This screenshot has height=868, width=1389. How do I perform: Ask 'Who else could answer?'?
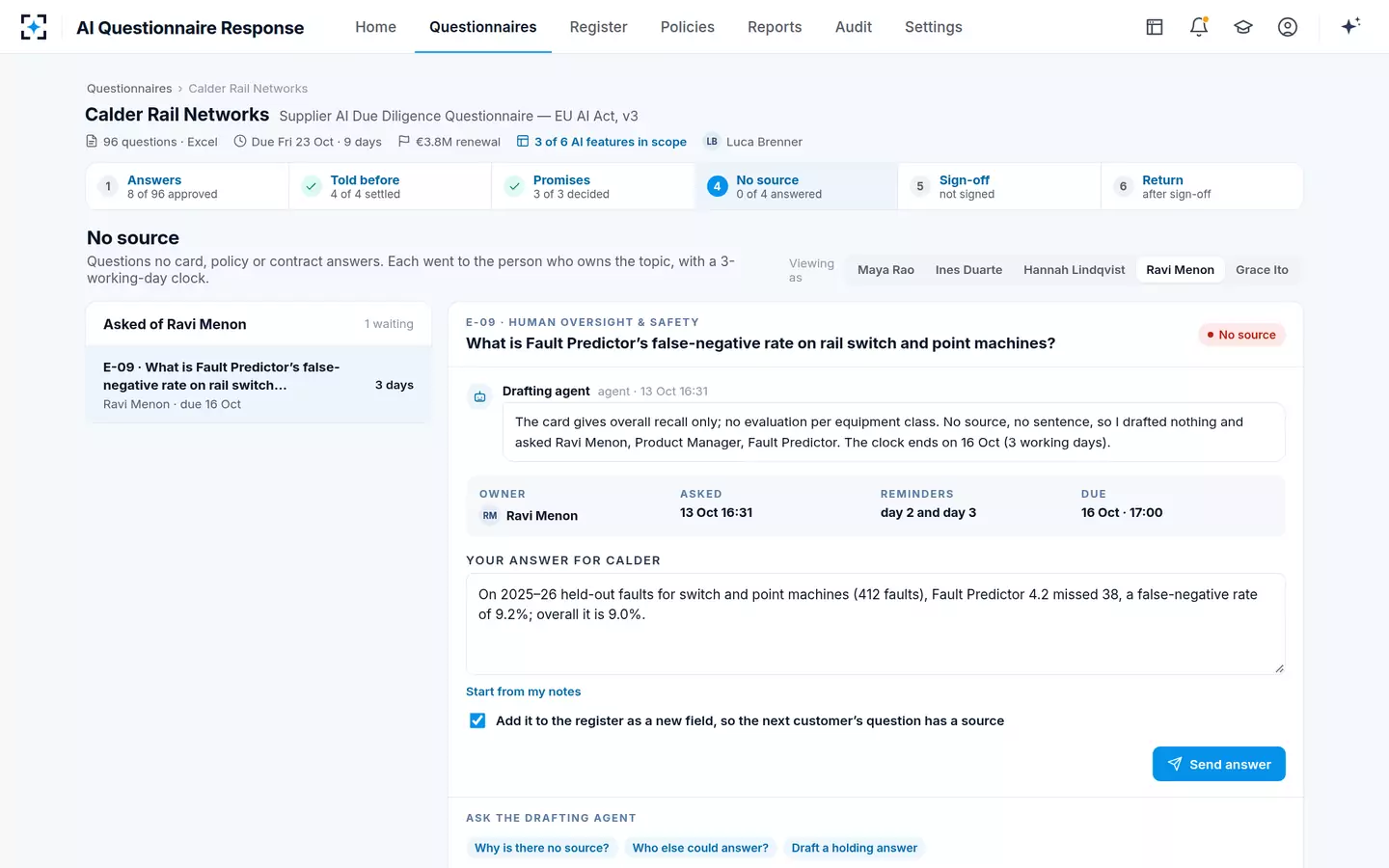tap(700, 848)
